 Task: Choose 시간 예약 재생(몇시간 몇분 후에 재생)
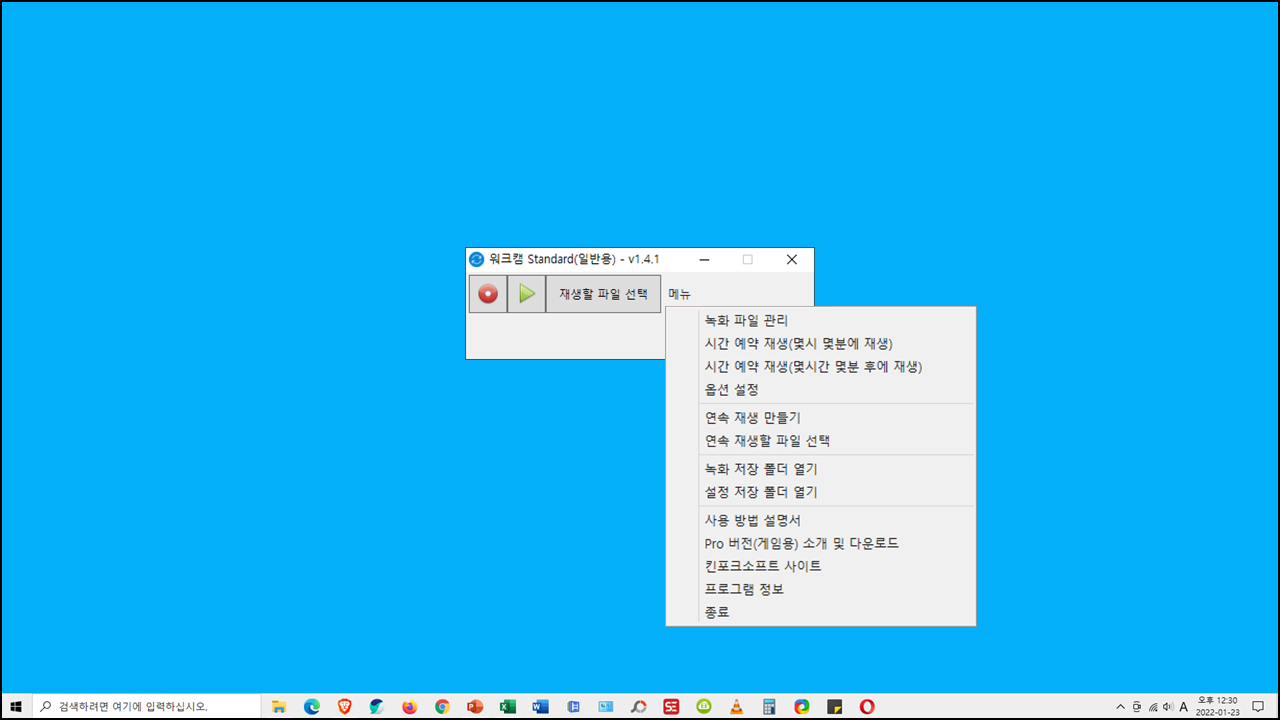tap(820, 366)
